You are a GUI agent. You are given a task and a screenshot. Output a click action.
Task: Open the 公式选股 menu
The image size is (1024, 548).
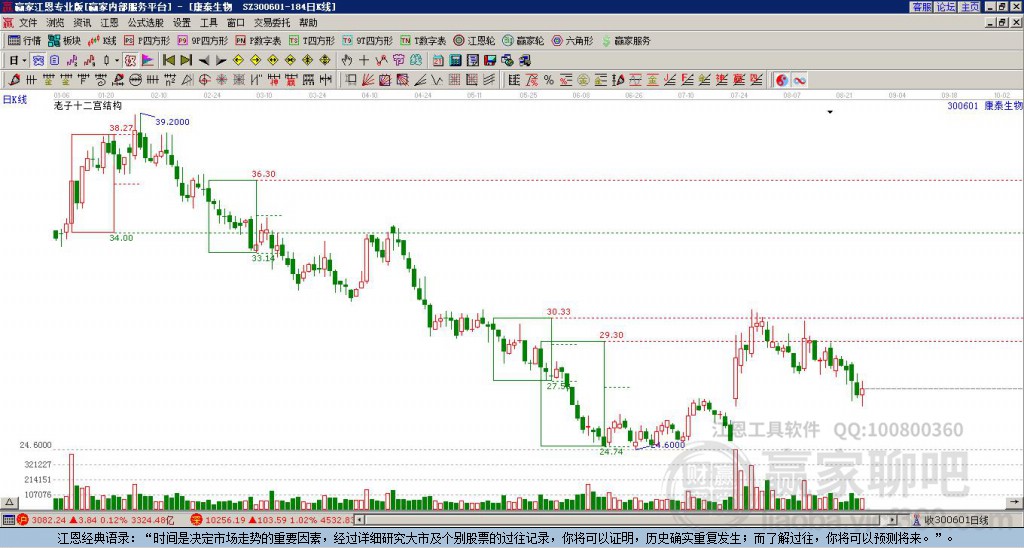coord(146,23)
